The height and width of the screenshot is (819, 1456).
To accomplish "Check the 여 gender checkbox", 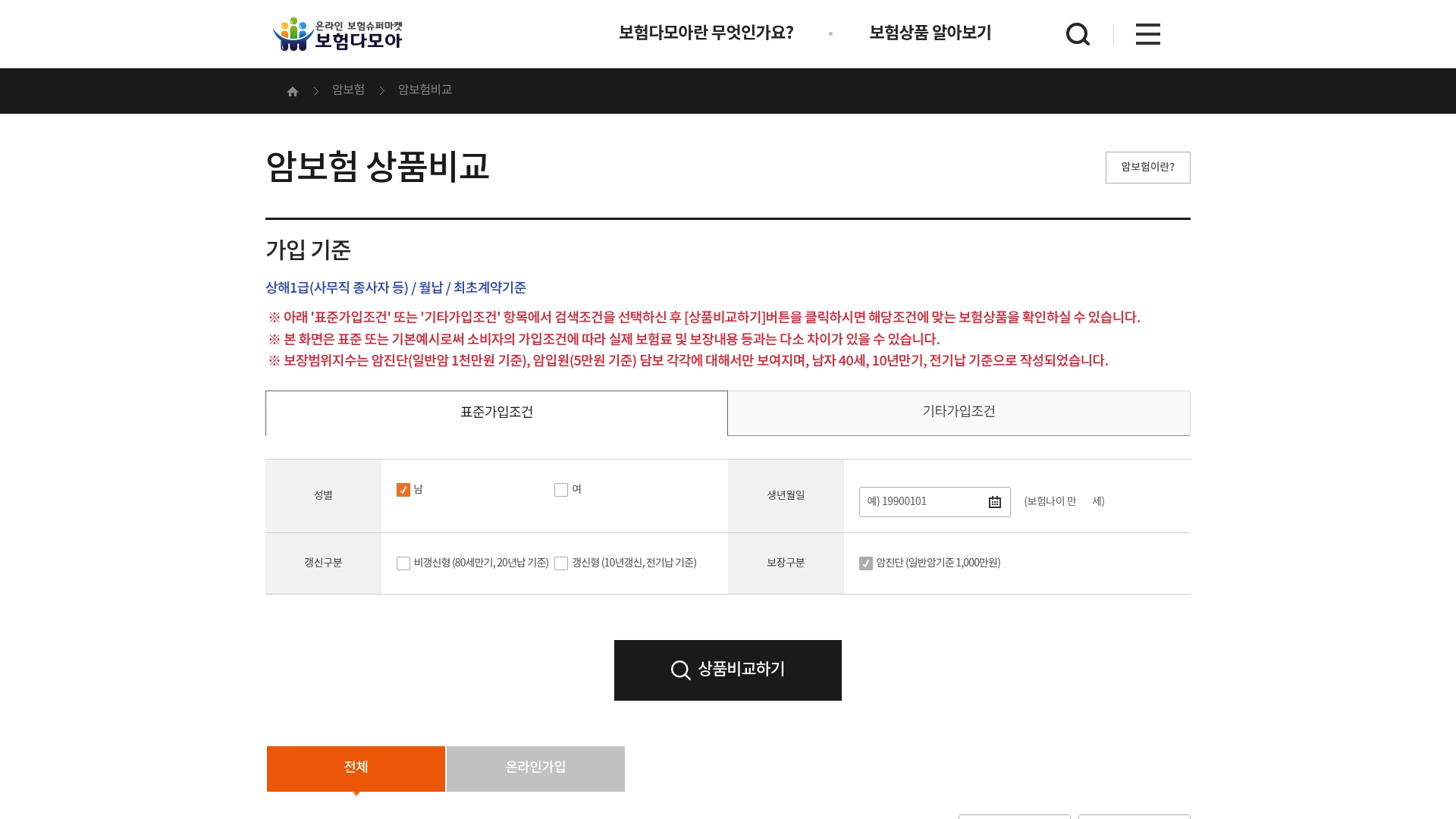I will point(561,490).
